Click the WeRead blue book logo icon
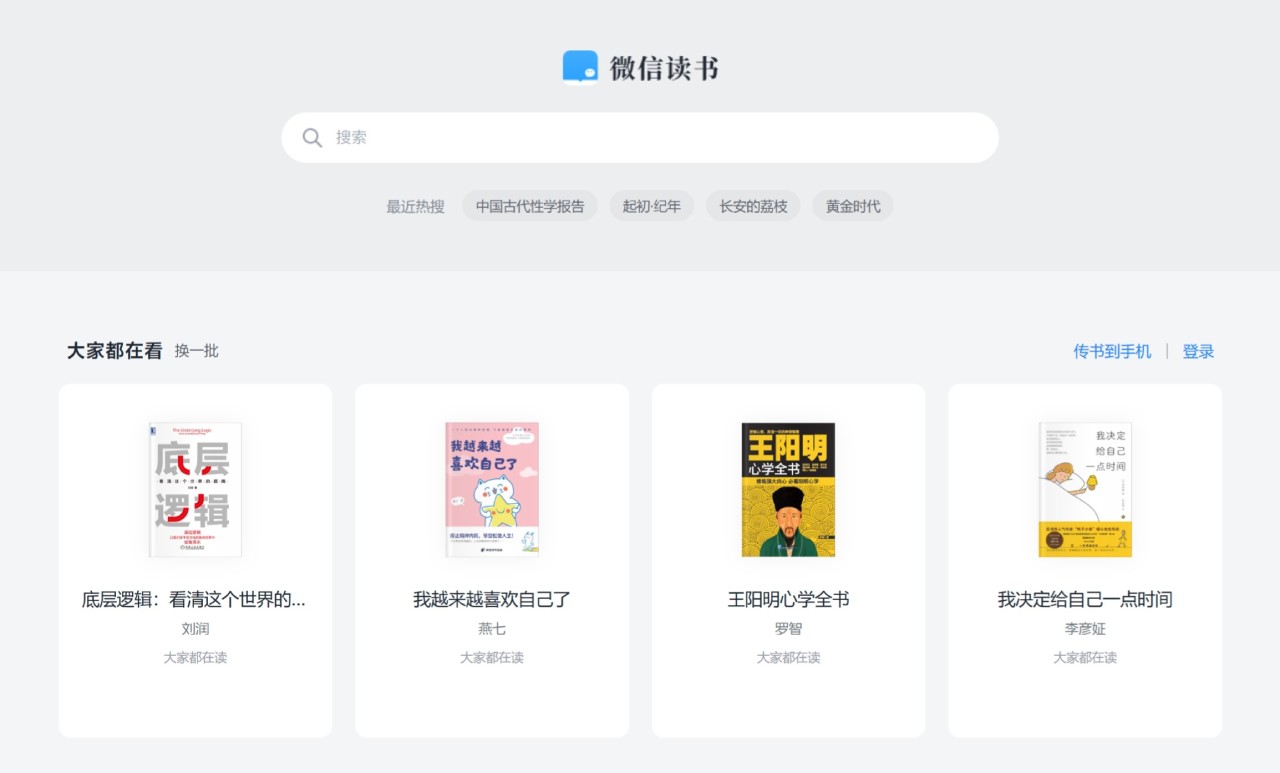This screenshot has width=1280, height=773. tap(580, 67)
